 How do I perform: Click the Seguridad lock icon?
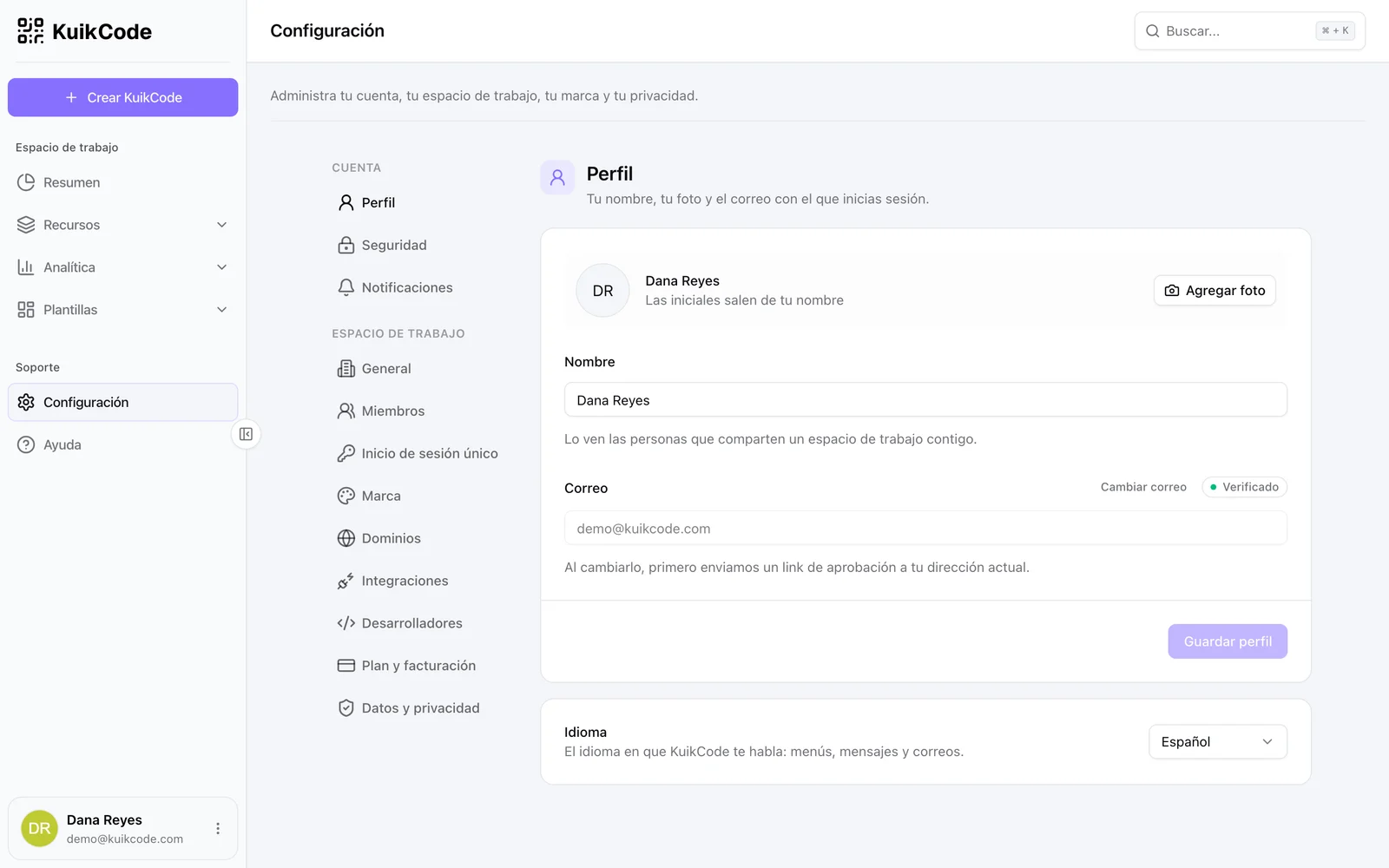pos(346,245)
